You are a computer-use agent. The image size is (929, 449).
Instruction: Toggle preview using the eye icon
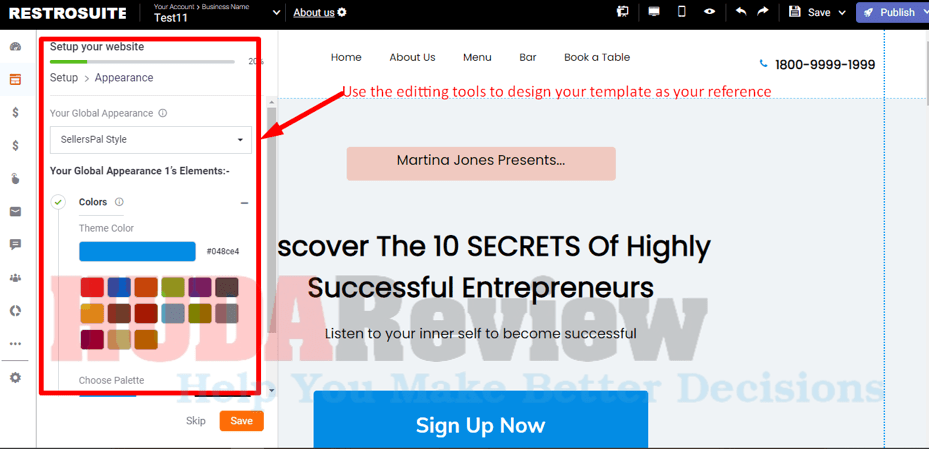click(710, 12)
